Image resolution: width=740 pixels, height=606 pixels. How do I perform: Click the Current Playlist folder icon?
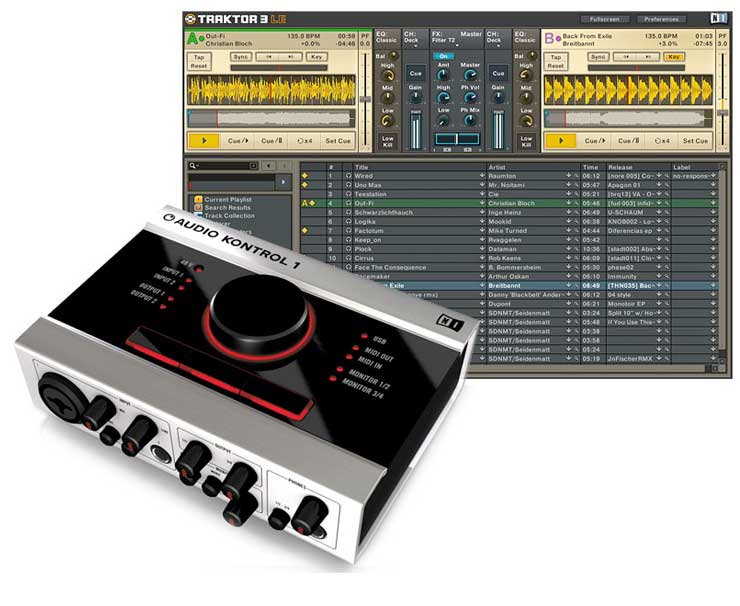pos(198,200)
